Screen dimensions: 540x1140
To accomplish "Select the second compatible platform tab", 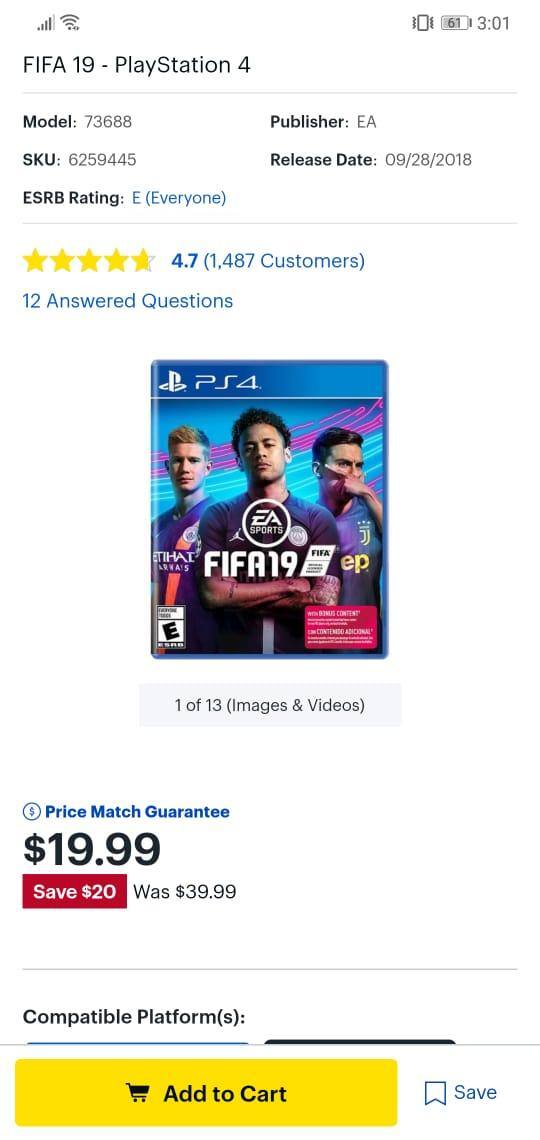I will tap(360, 1043).
